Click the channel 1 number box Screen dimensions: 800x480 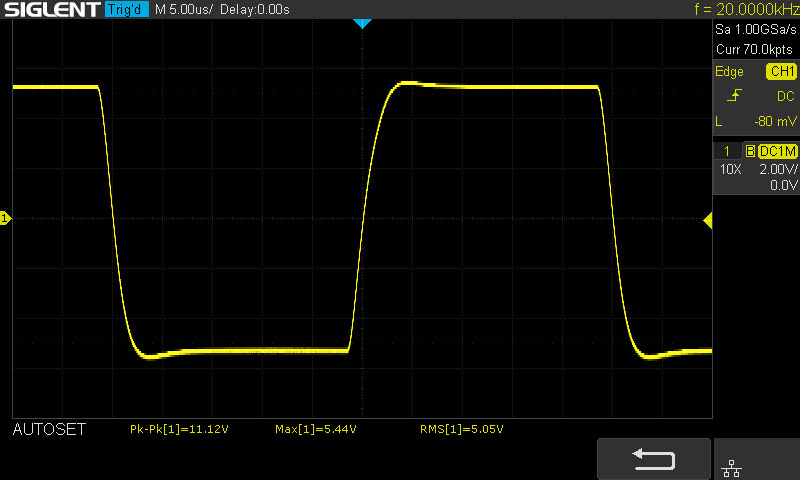tap(727, 151)
